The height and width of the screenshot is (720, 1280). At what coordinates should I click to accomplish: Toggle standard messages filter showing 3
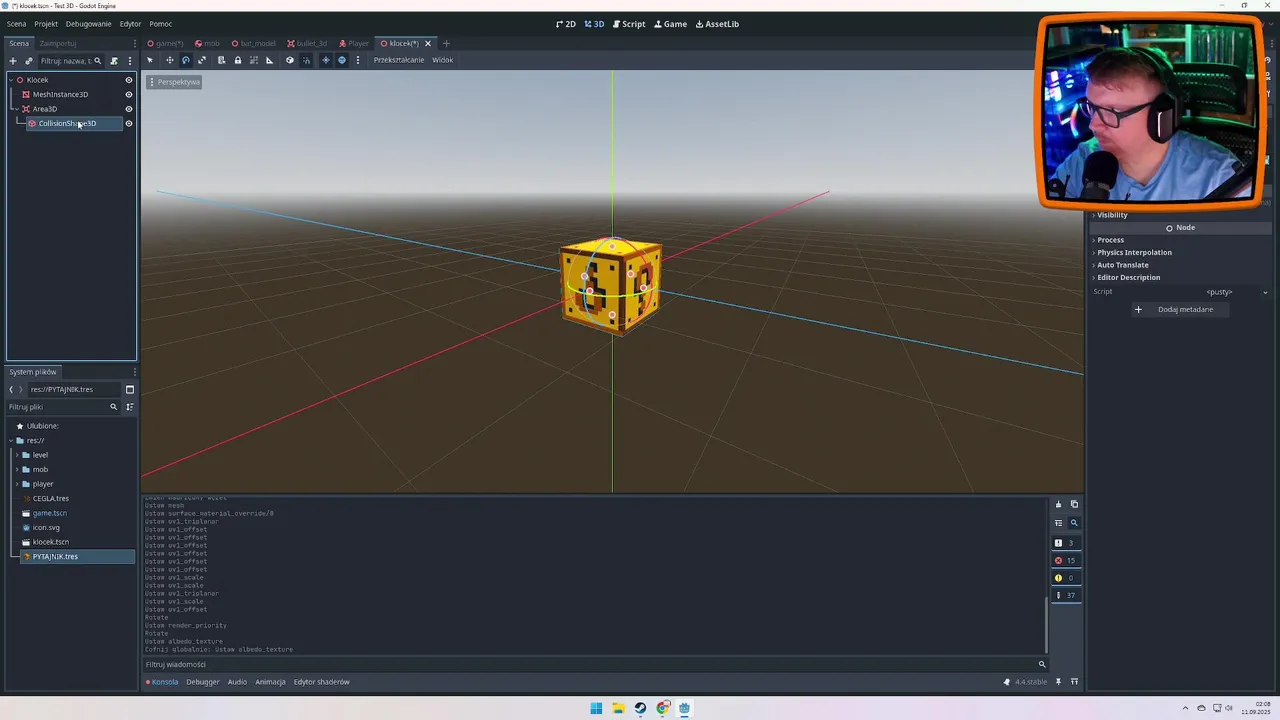click(x=1065, y=543)
